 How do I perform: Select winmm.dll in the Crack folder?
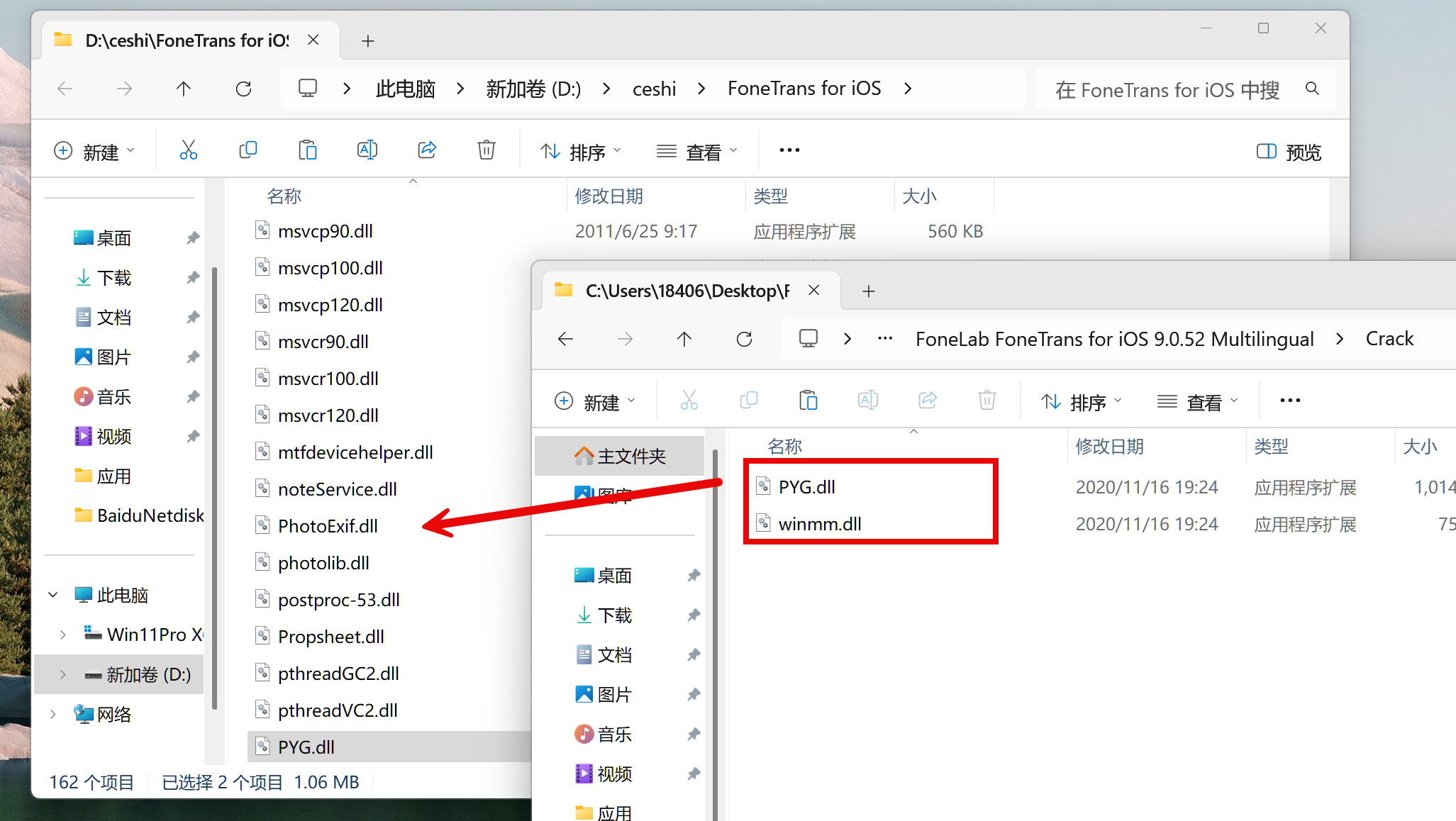tap(820, 524)
